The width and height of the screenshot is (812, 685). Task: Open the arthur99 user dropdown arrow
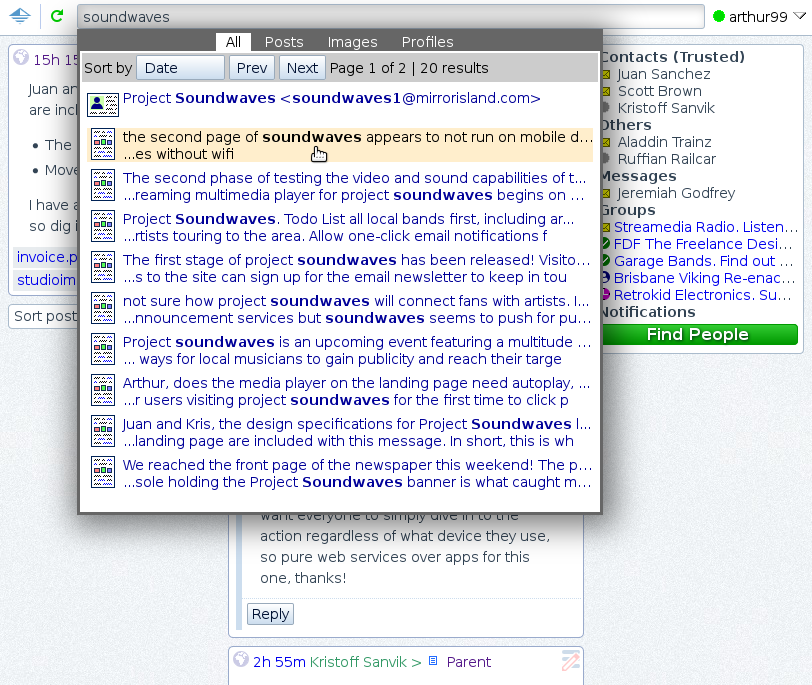[x=800, y=17]
